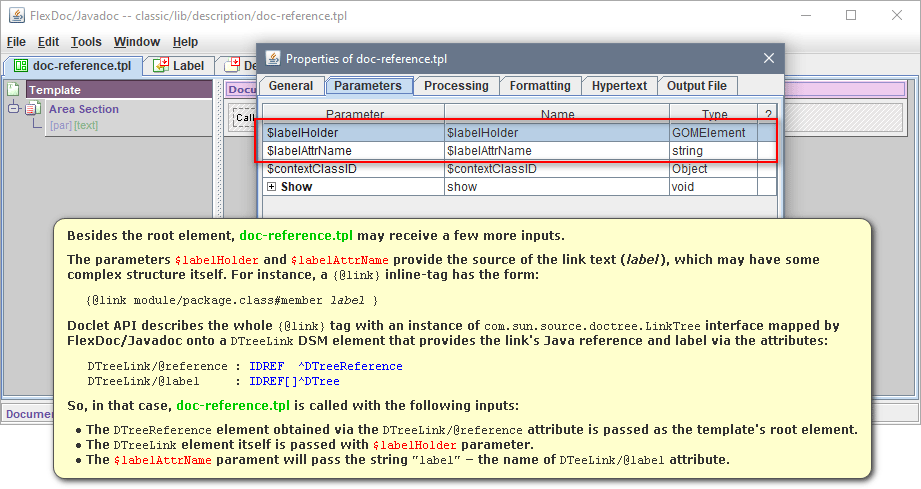
Task: Click the doc-reference.tpl tab icon
Action: (19, 66)
